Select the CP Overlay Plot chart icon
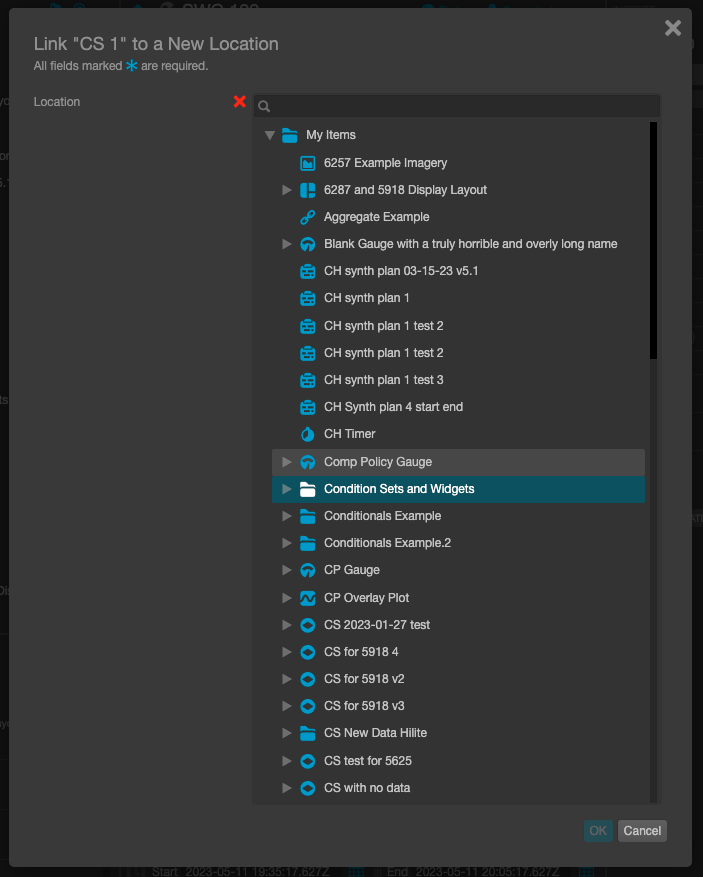 point(307,597)
